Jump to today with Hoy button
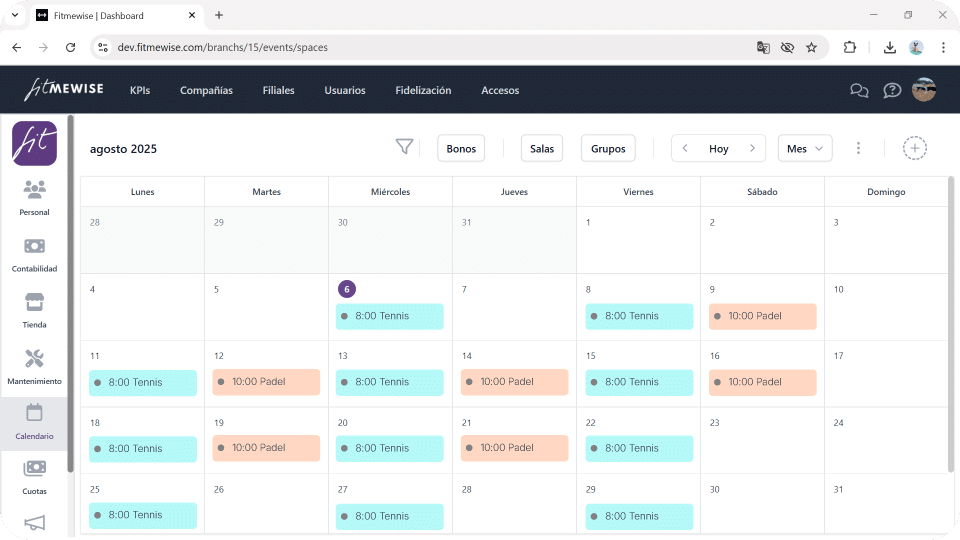Viewport: 960px width, 540px height. 719,149
